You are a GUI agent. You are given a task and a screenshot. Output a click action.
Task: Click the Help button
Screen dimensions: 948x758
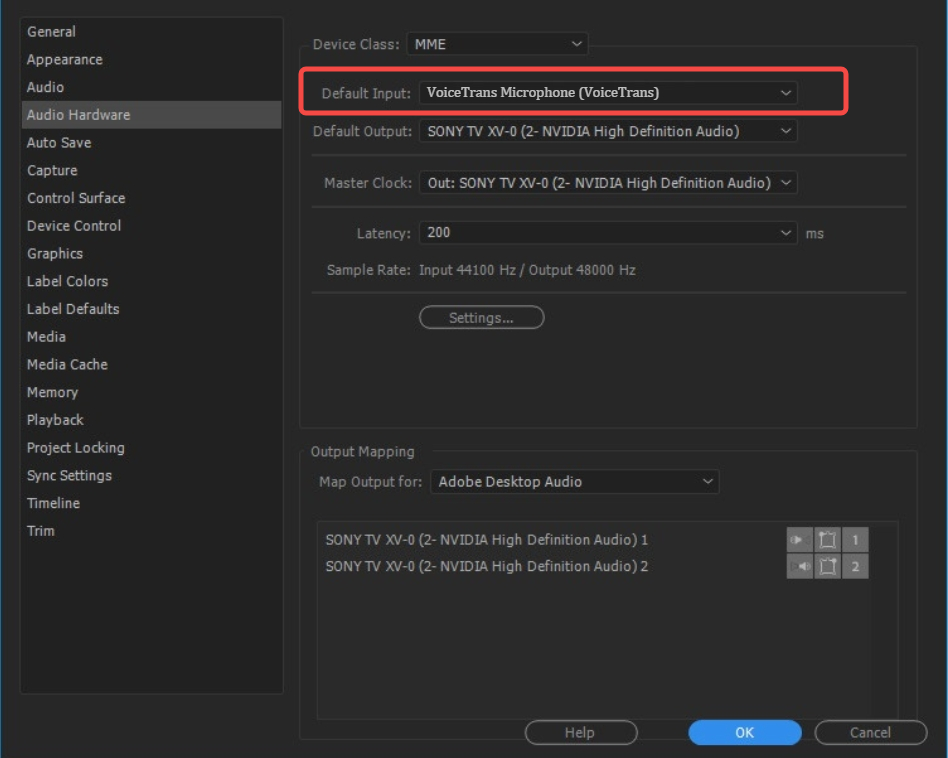[x=581, y=732]
